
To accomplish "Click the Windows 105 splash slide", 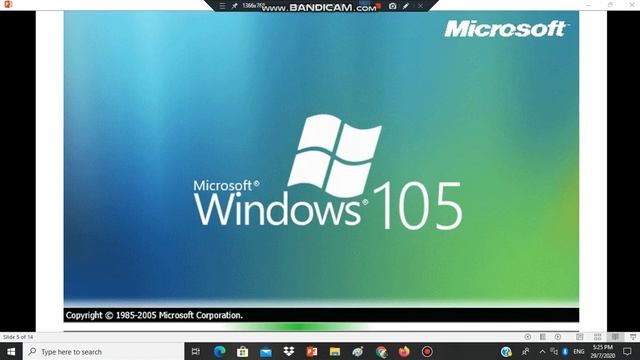I will pos(321,159).
